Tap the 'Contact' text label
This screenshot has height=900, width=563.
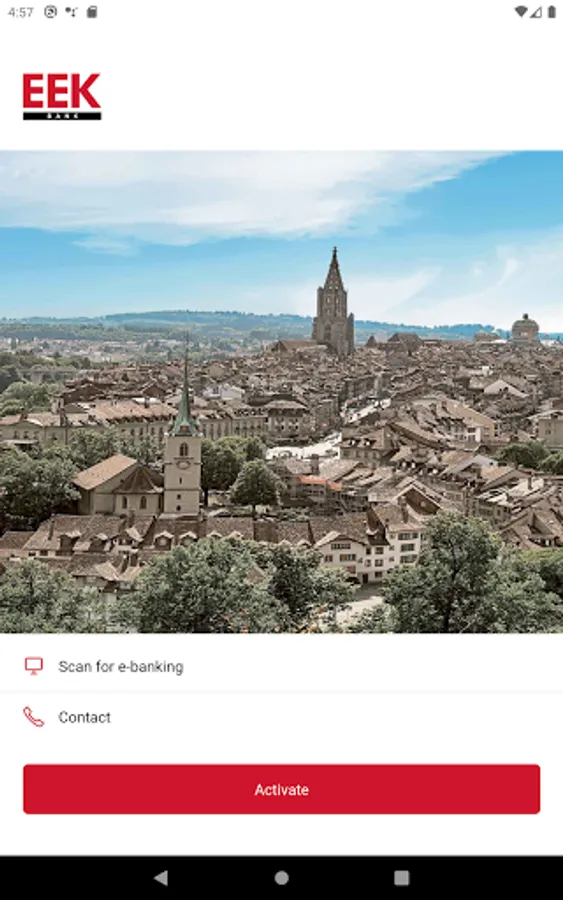point(84,717)
